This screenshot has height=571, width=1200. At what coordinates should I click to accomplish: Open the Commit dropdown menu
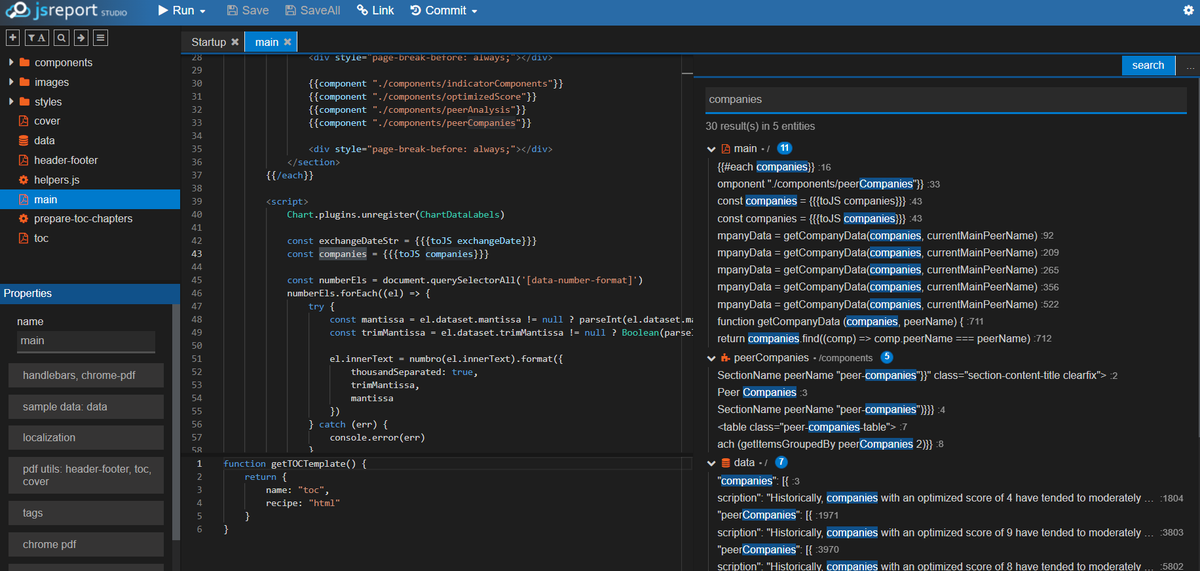click(443, 11)
